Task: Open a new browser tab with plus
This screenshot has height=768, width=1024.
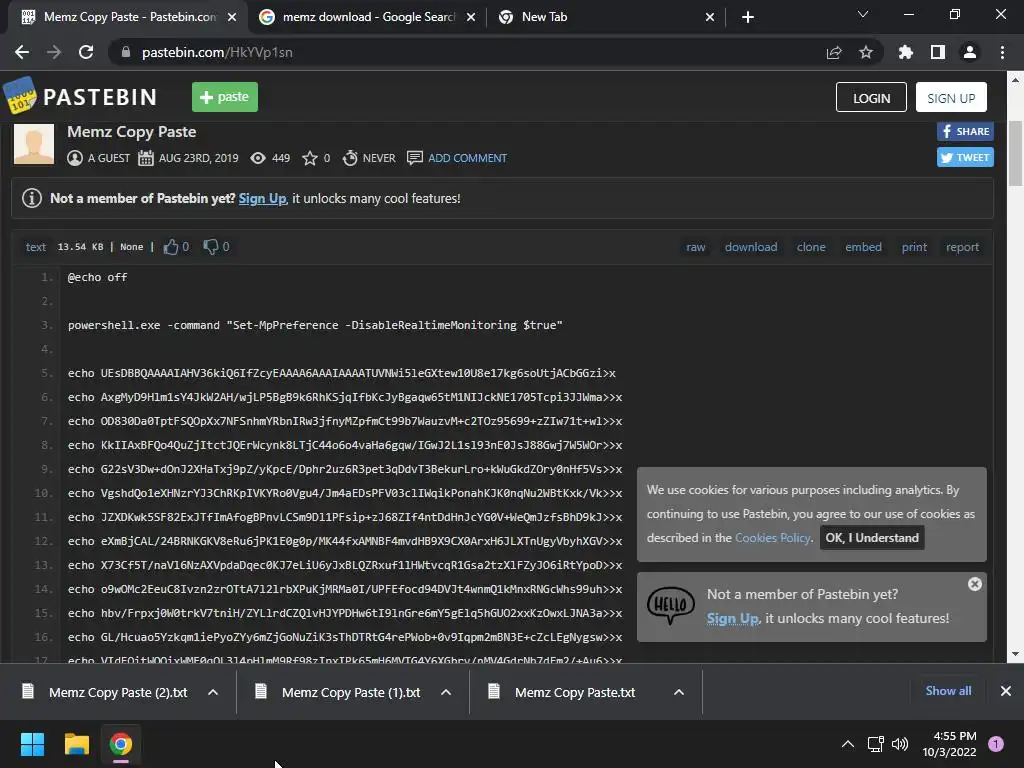Action: click(x=748, y=17)
